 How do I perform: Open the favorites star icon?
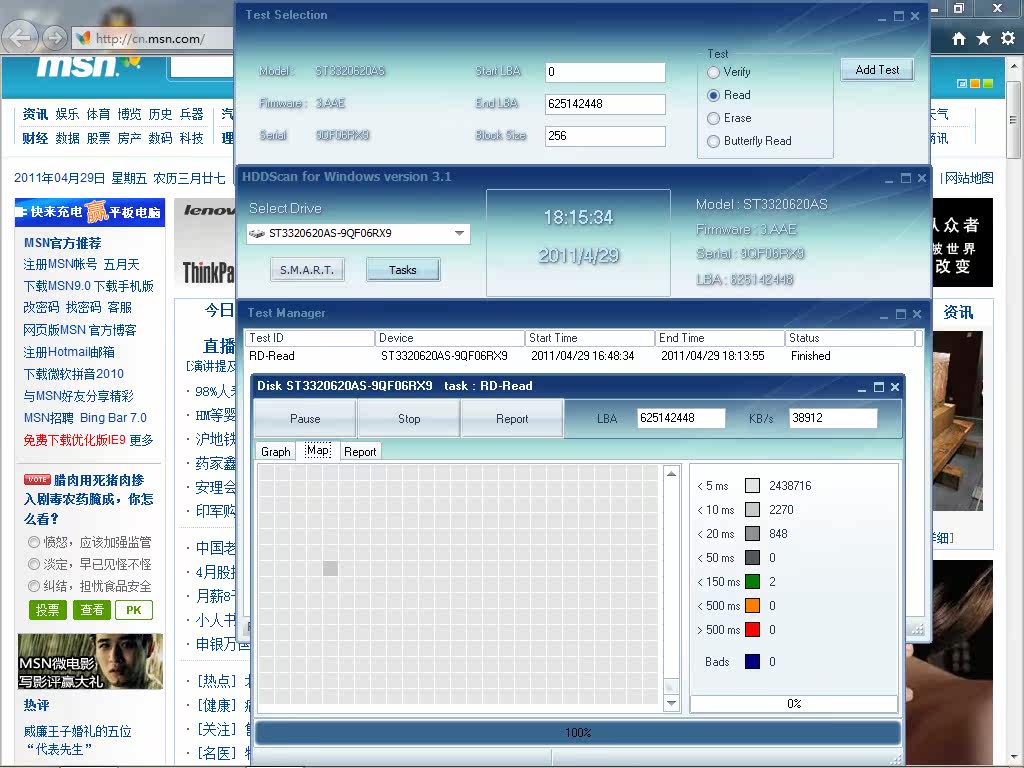point(983,38)
